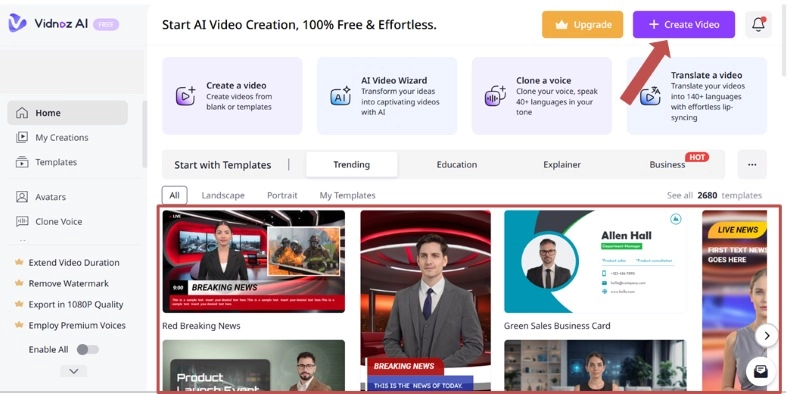Open the Green Sales Business Card thumbnail

(x=595, y=261)
